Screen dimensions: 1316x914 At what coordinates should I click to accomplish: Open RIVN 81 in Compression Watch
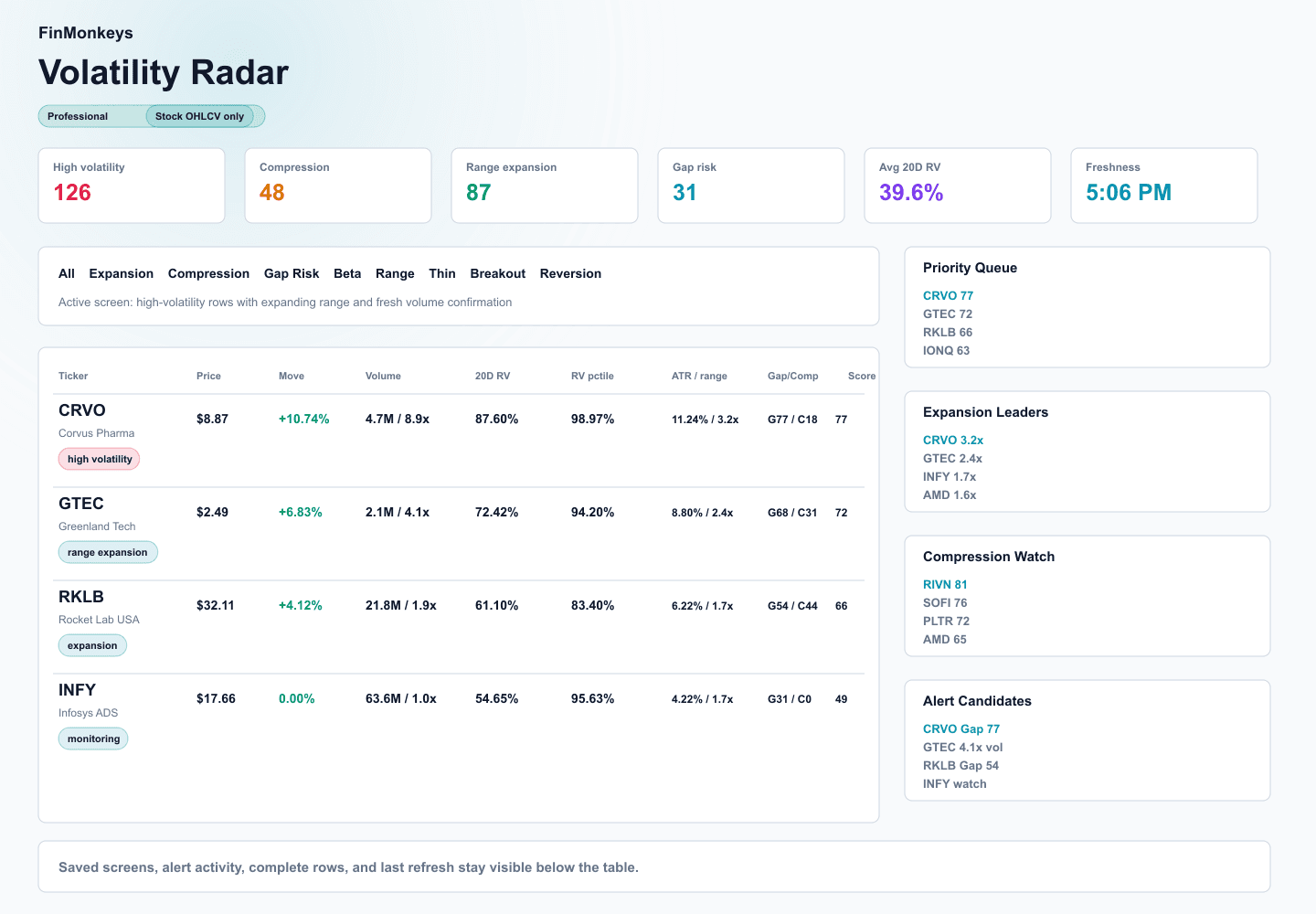point(945,584)
